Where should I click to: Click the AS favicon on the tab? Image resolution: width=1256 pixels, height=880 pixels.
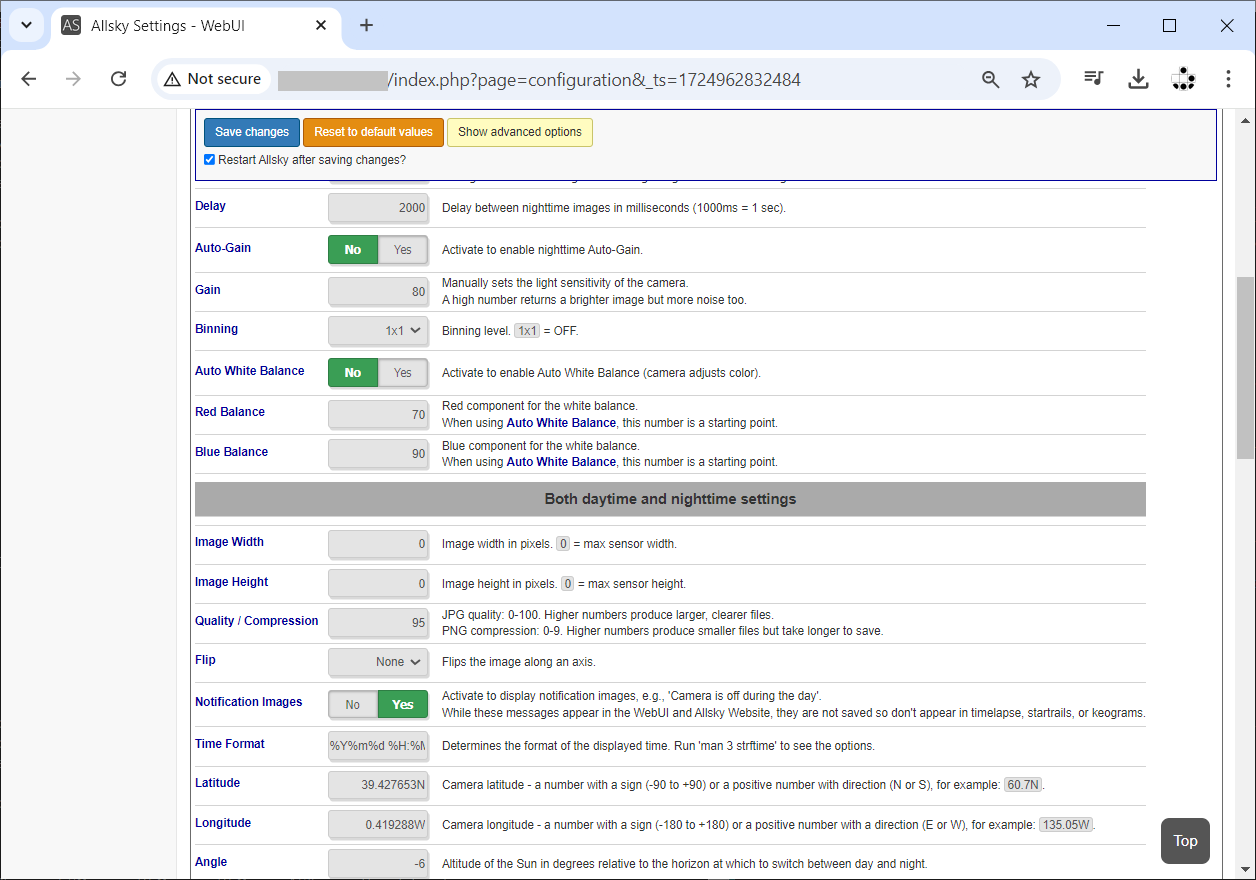coord(71,25)
